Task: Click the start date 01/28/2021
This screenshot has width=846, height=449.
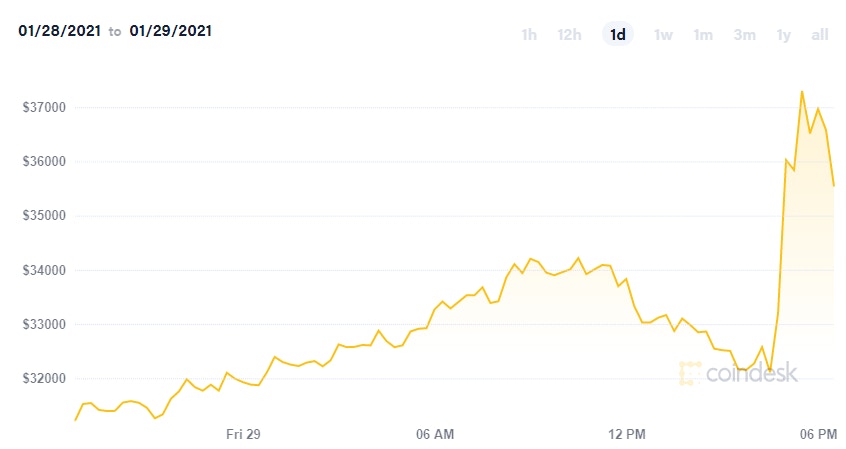Action: [x=59, y=31]
